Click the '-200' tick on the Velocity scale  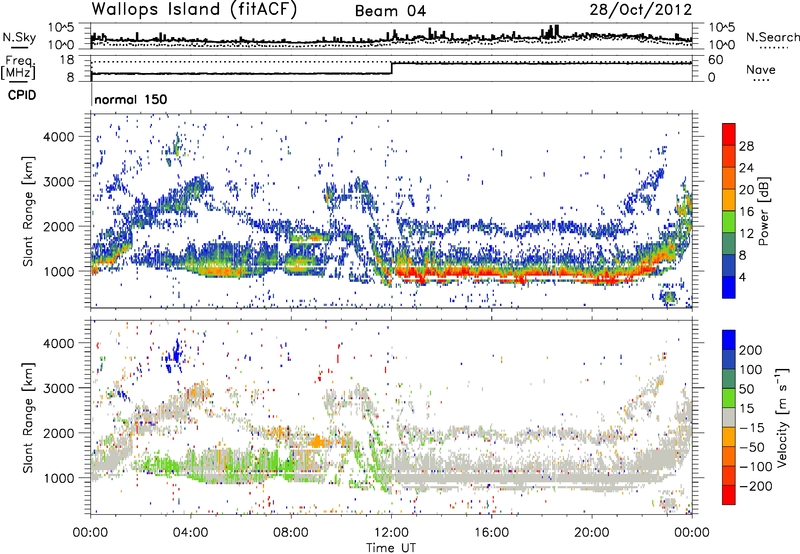(756, 486)
